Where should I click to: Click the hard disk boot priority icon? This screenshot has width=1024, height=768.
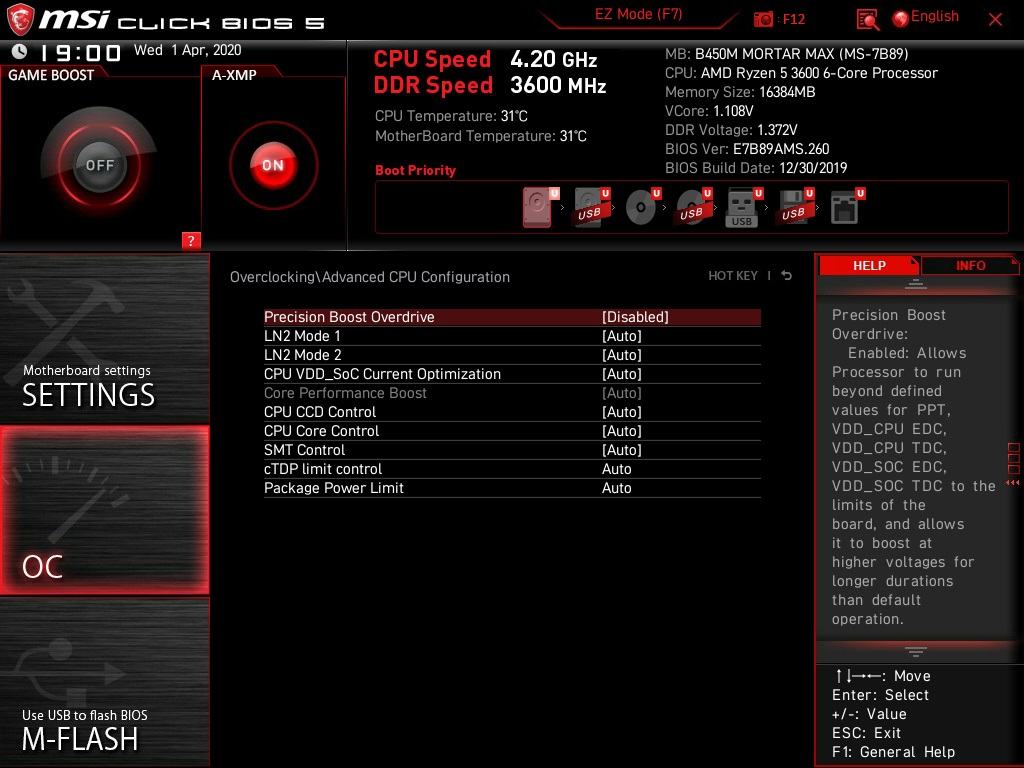tap(539, 207)
